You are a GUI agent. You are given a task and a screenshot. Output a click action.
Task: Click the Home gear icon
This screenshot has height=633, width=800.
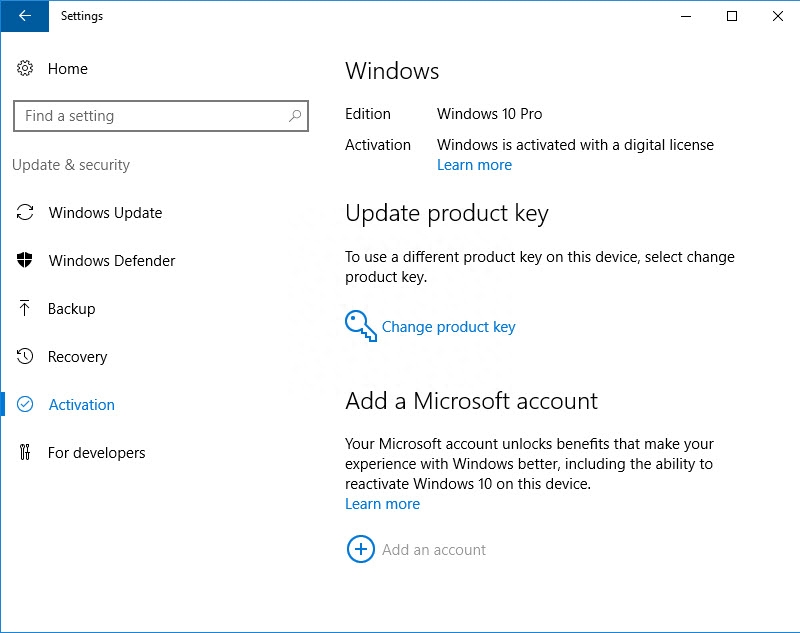coord(27,68)
